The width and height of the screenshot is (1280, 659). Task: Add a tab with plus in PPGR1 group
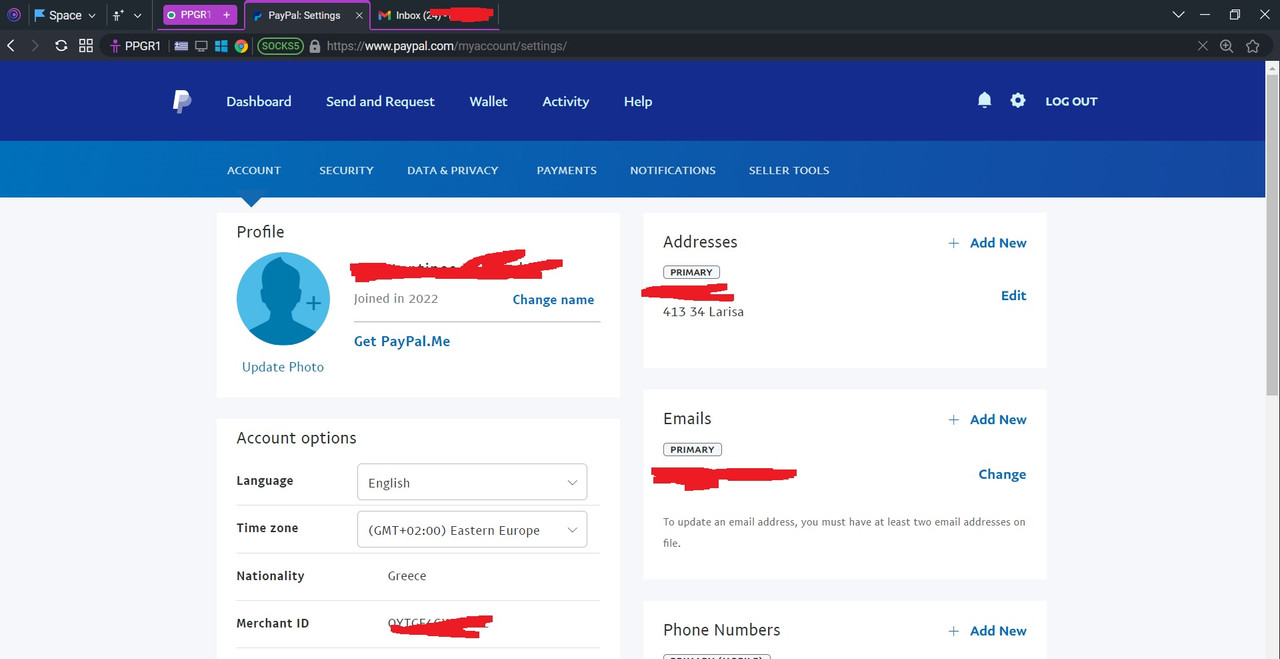click(226, 15)
